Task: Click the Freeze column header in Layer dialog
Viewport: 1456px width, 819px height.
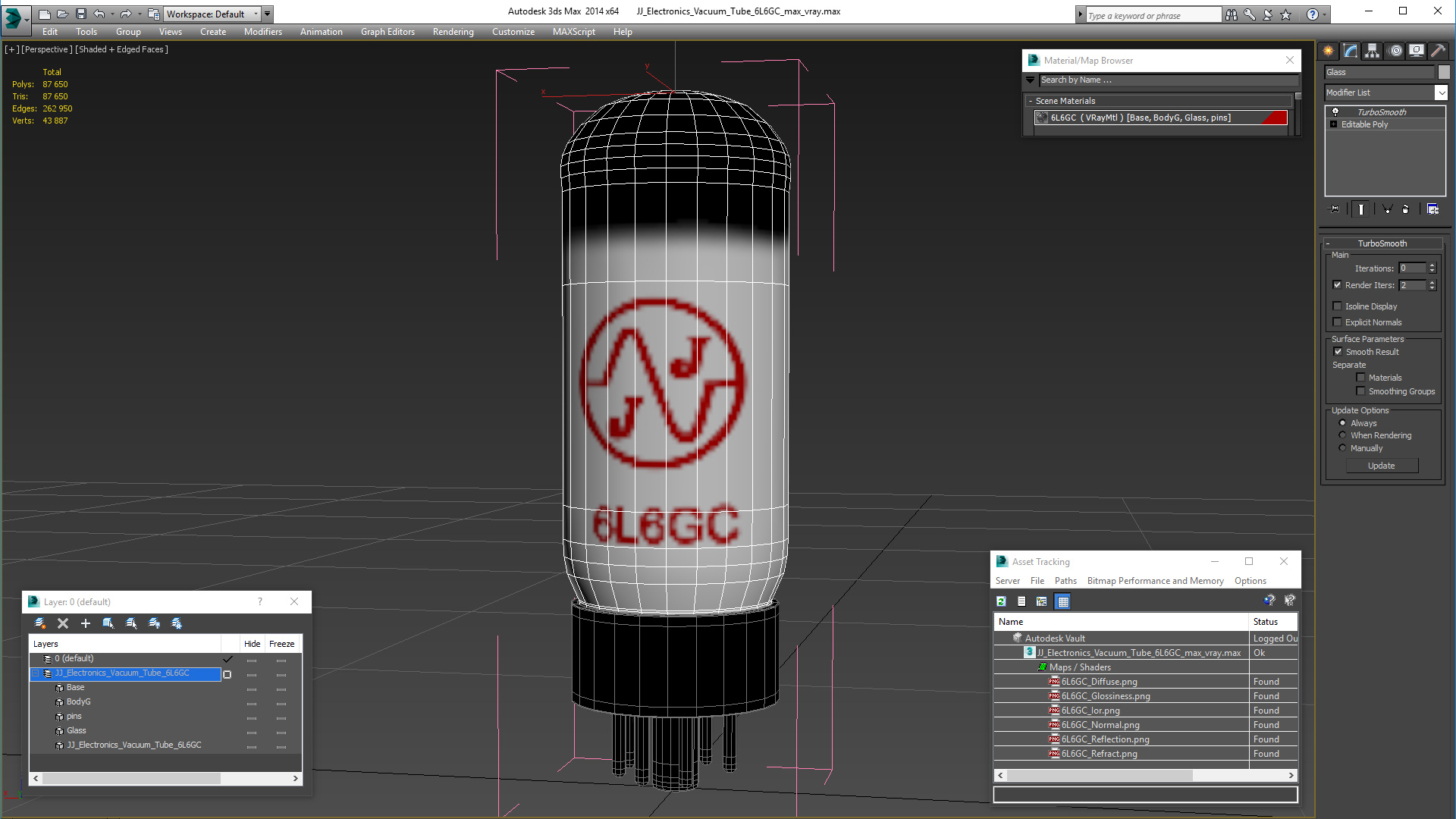Action: pos(281,644)
